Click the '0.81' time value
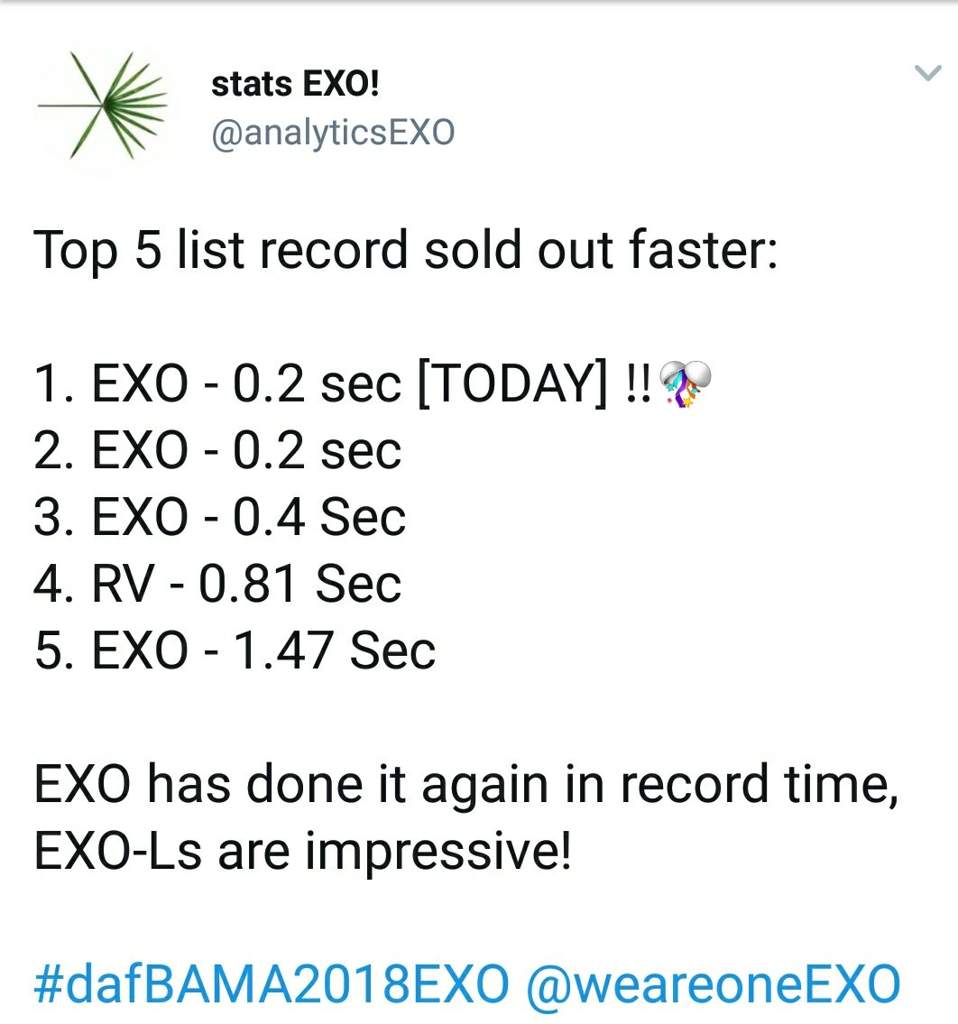 [x=247, y=584]
